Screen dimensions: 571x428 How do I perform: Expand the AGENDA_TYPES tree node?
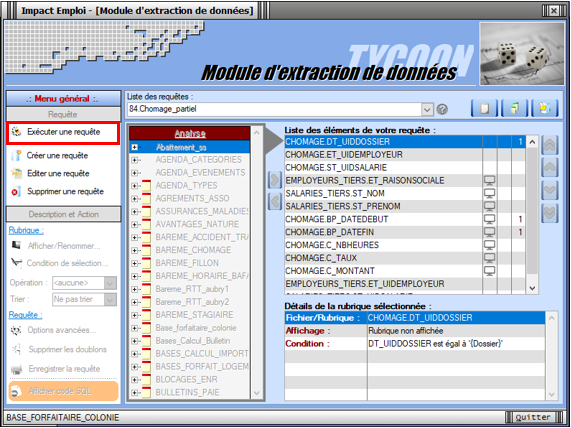[135, 186]
